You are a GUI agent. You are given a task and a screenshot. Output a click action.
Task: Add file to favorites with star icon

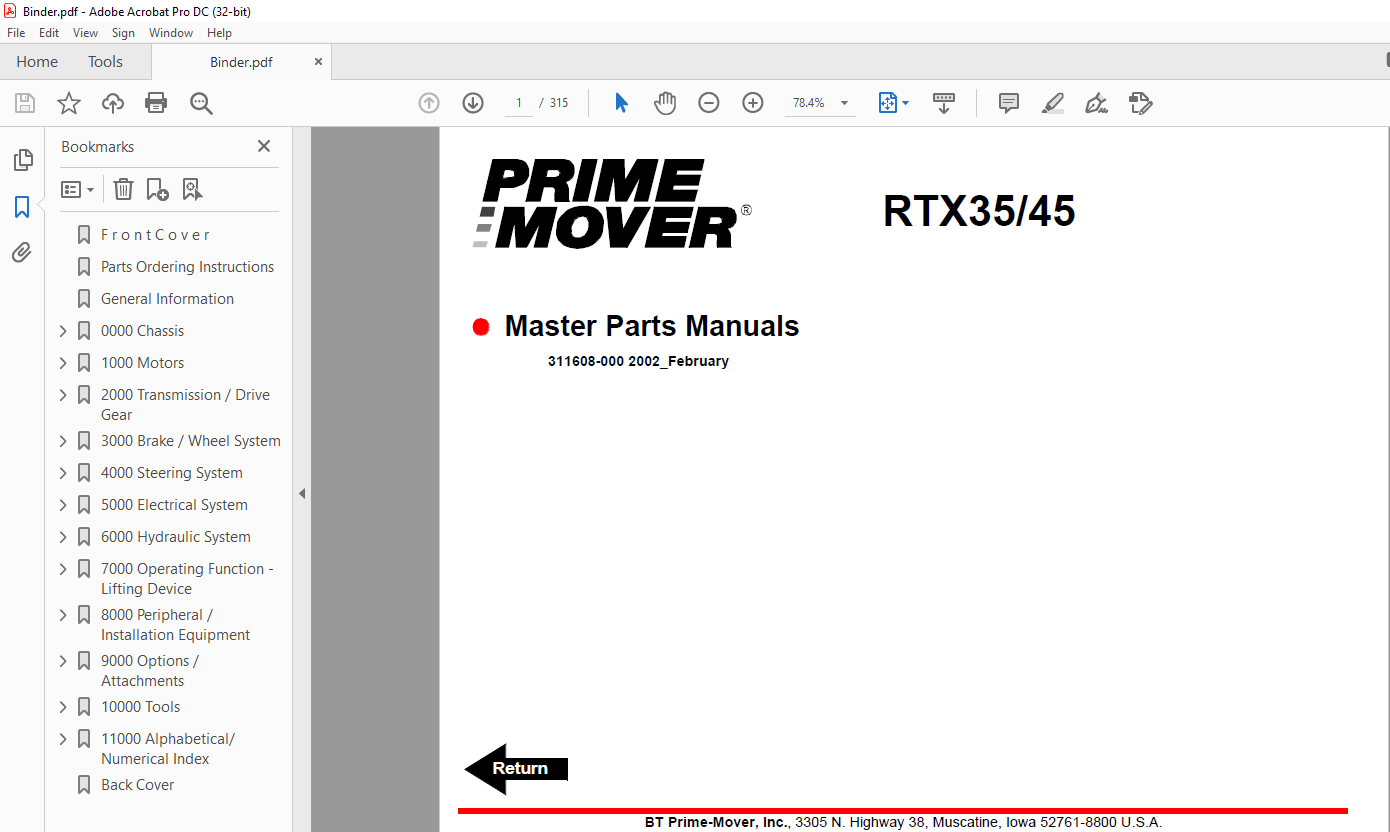[69, 103]
